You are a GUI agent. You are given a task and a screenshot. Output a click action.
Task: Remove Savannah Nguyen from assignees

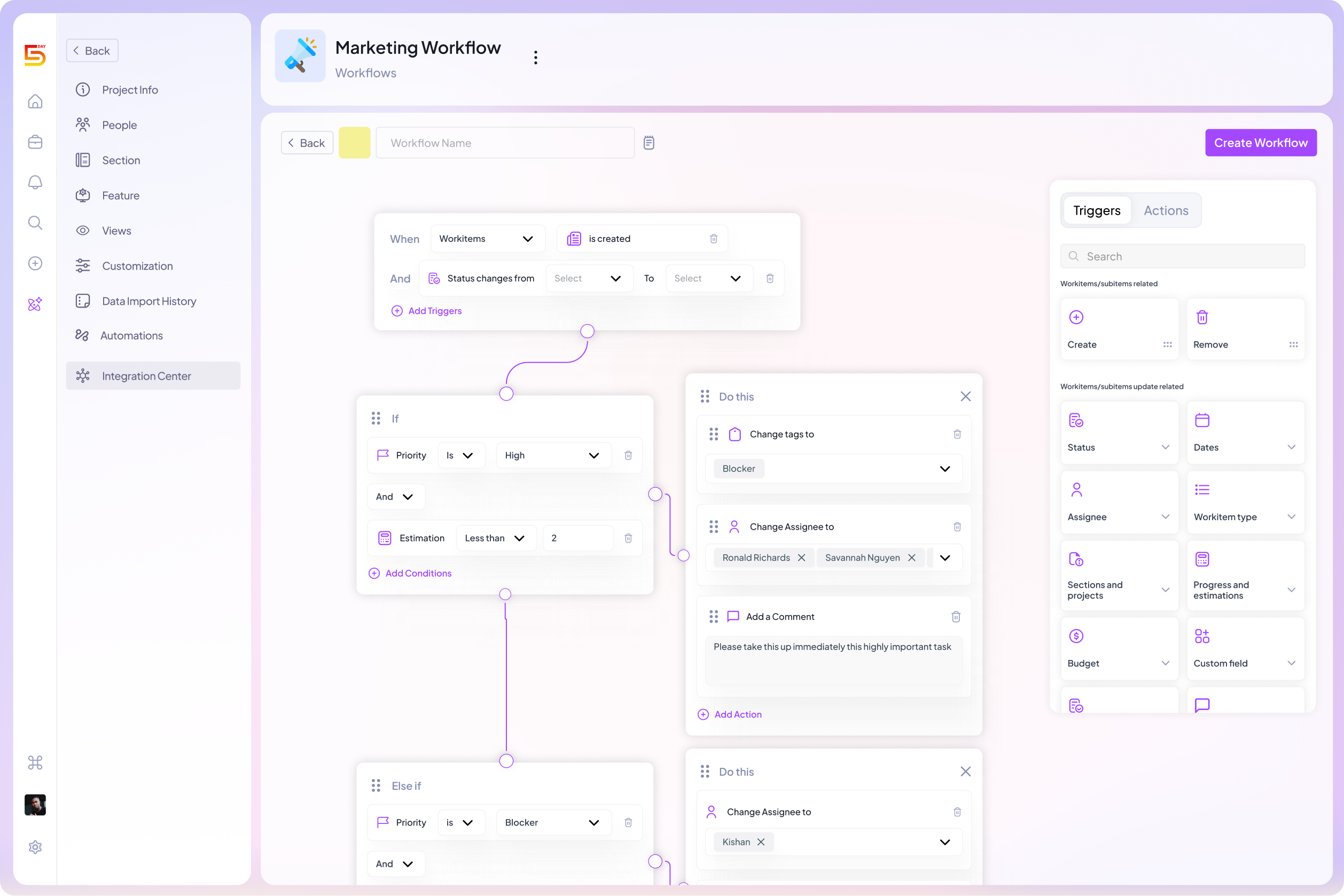click(x=911, y=557)
